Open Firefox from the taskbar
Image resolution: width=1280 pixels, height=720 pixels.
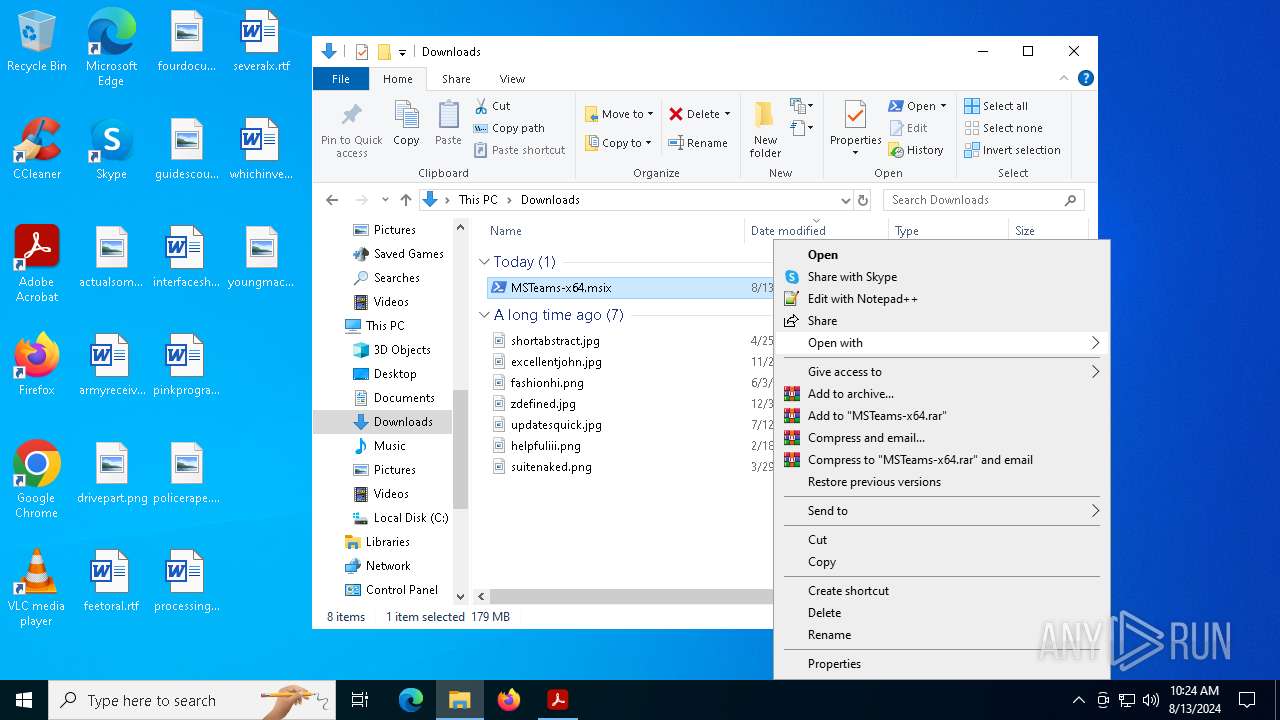[x=509, y=700]
